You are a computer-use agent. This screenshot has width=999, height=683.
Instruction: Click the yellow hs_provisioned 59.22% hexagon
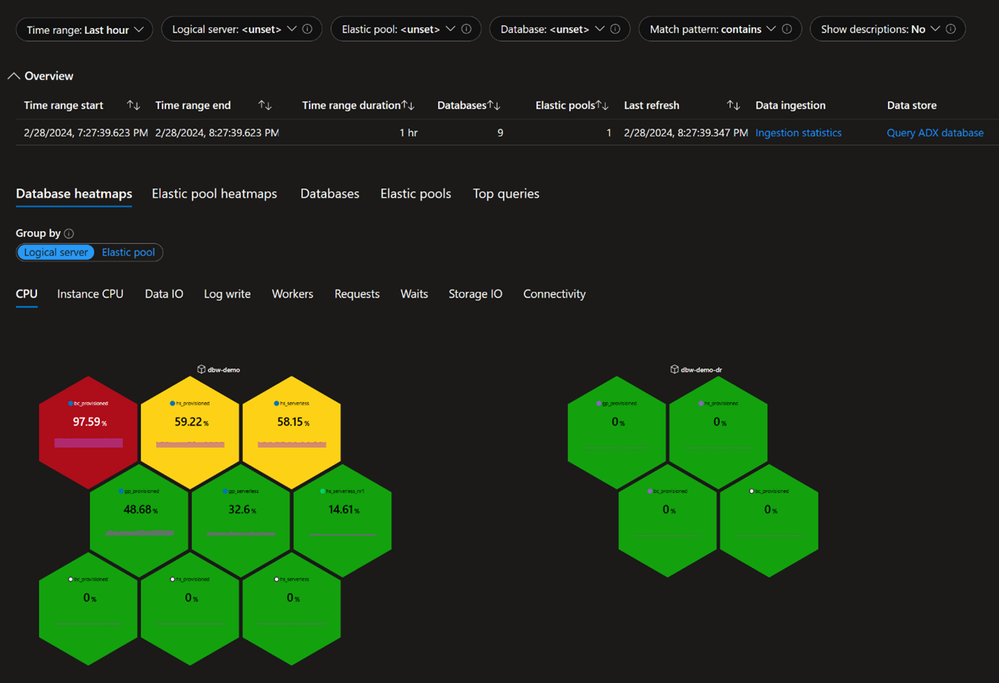pos(190,433)
